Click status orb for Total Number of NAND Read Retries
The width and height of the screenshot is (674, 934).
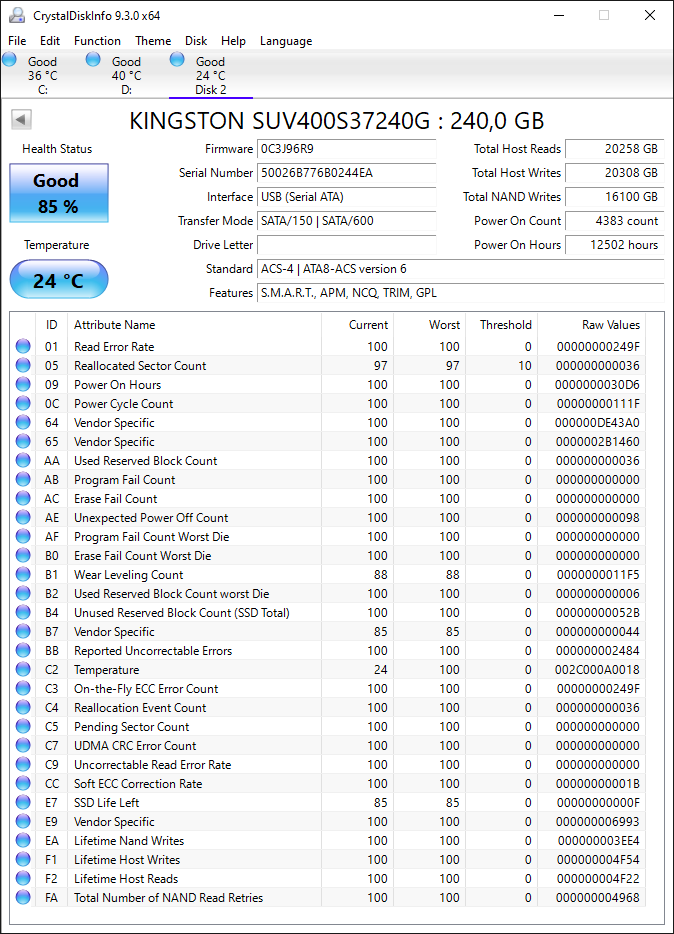point(23,898)
